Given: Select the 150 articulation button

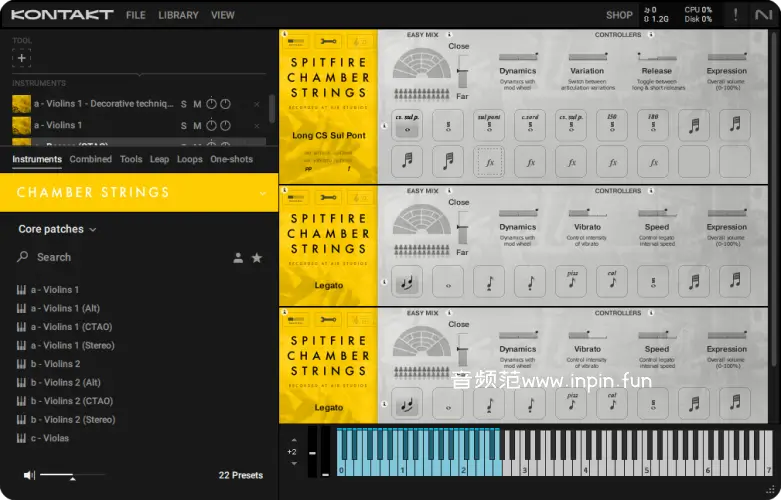Looking at the screenshot, I should [612, 125].
